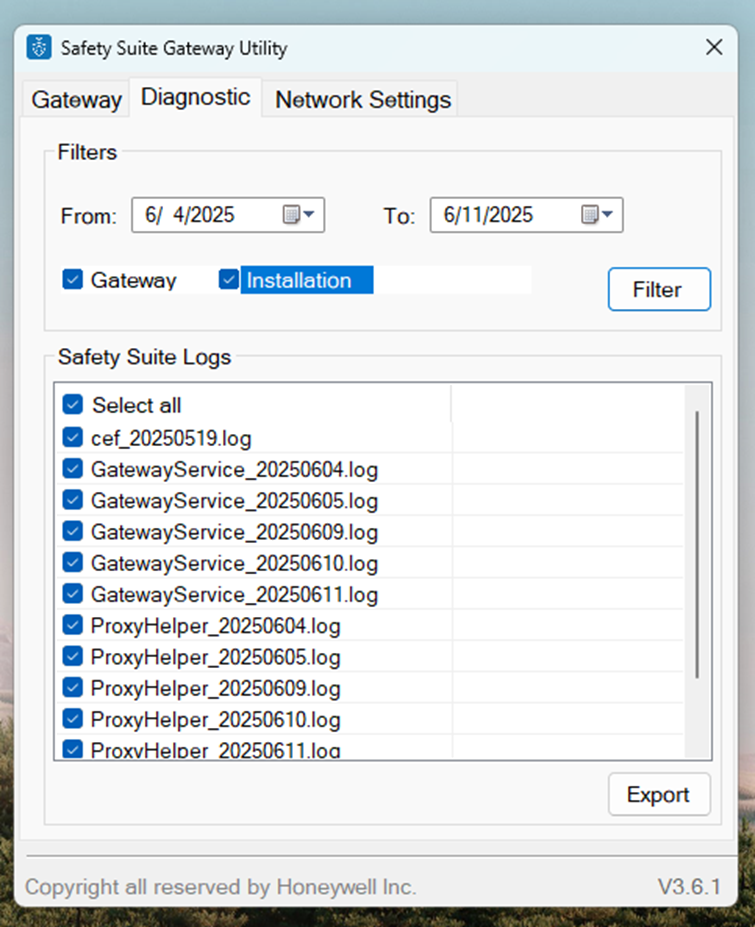
Task: Select the GatewayService_20250604.log file name
Action: coord(235,470)
